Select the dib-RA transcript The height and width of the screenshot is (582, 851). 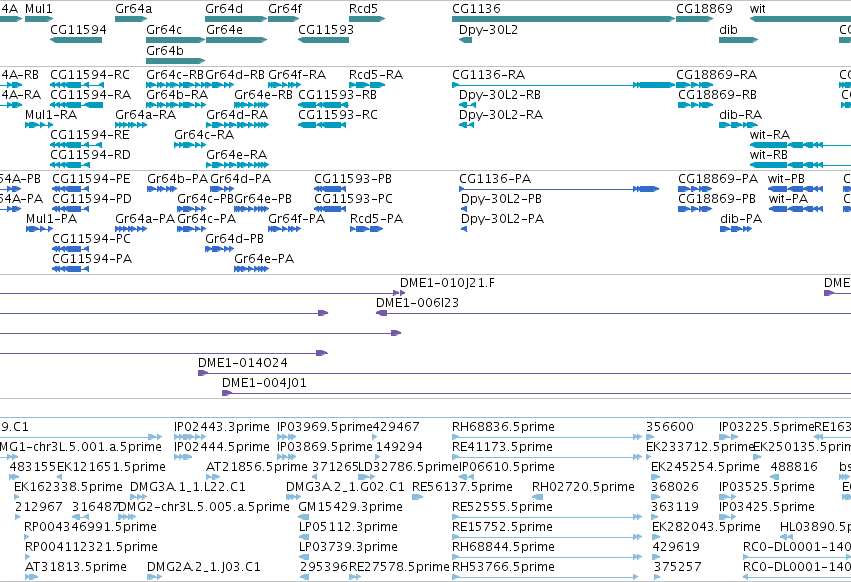coord(738,125)
